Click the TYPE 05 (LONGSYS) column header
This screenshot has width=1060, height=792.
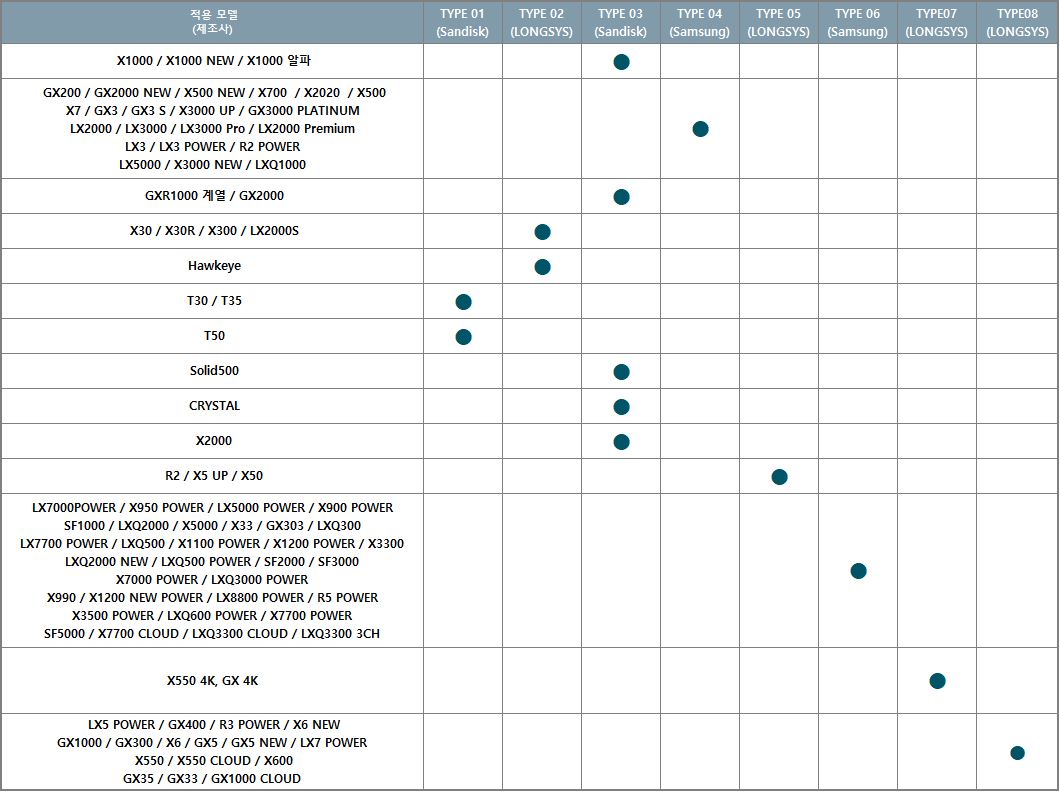779,22
